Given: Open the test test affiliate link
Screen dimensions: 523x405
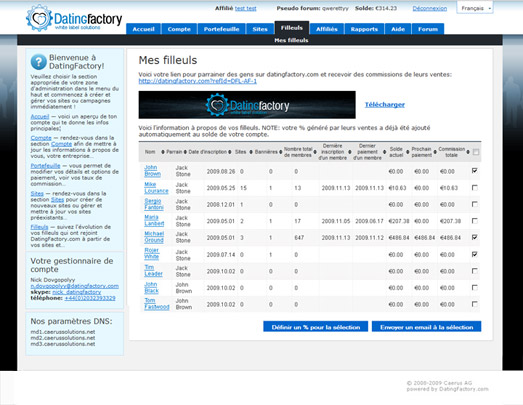Looking at the screenshot, I should [245, 8].
